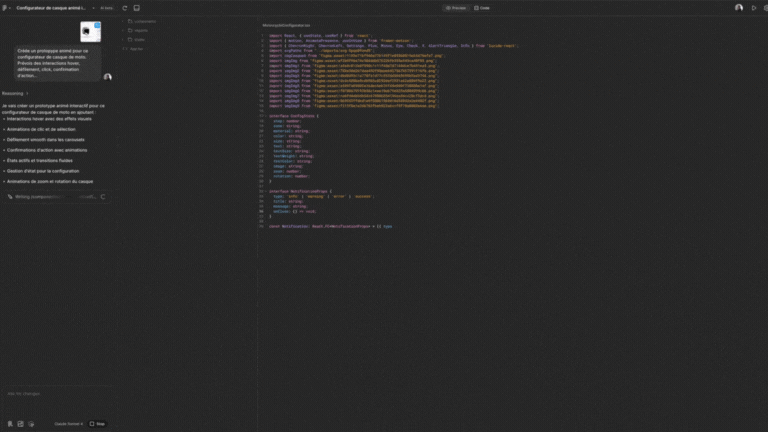Expand the styles folder in file tree
The height and width of the screenshot is (432, 768).
coord(139,39)
